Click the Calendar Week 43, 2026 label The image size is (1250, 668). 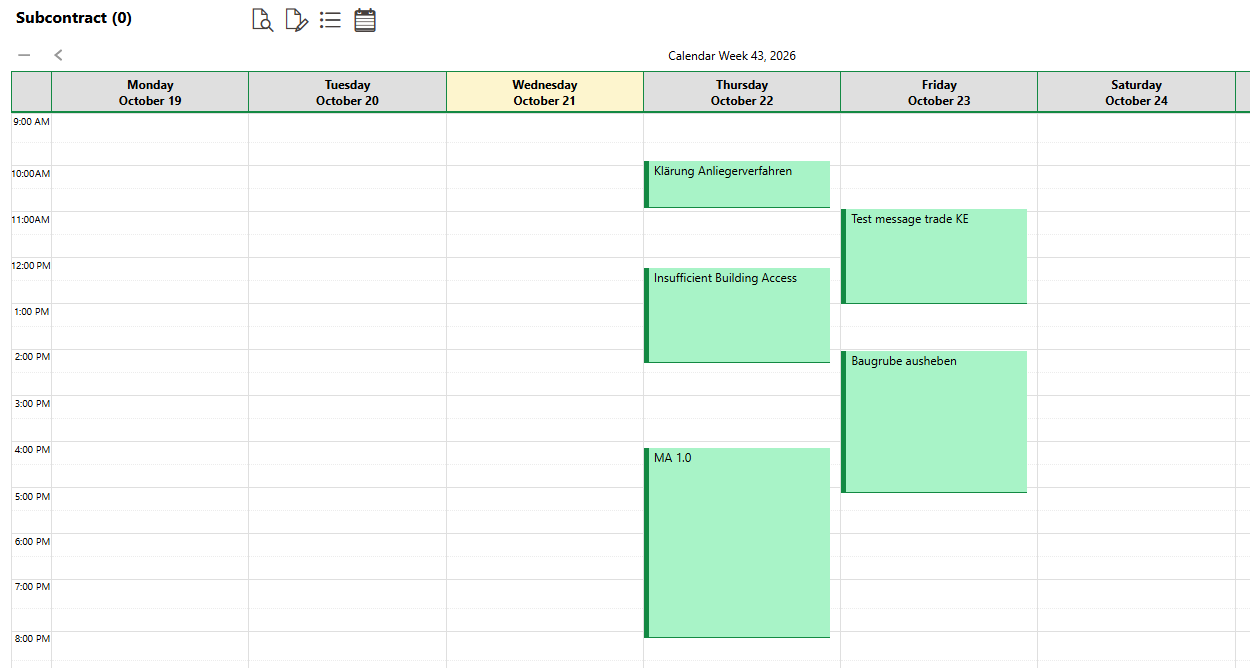click(x=732, y=56)
